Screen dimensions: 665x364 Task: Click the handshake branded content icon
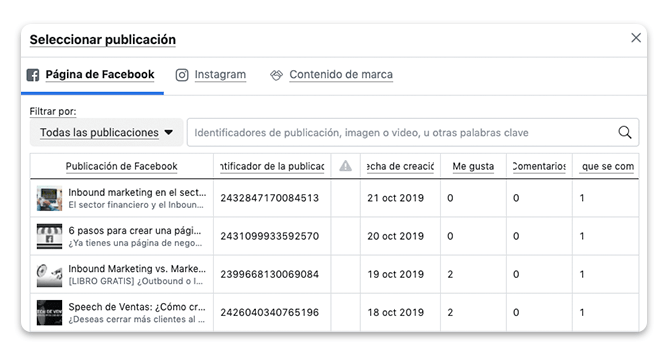point(276,75)
